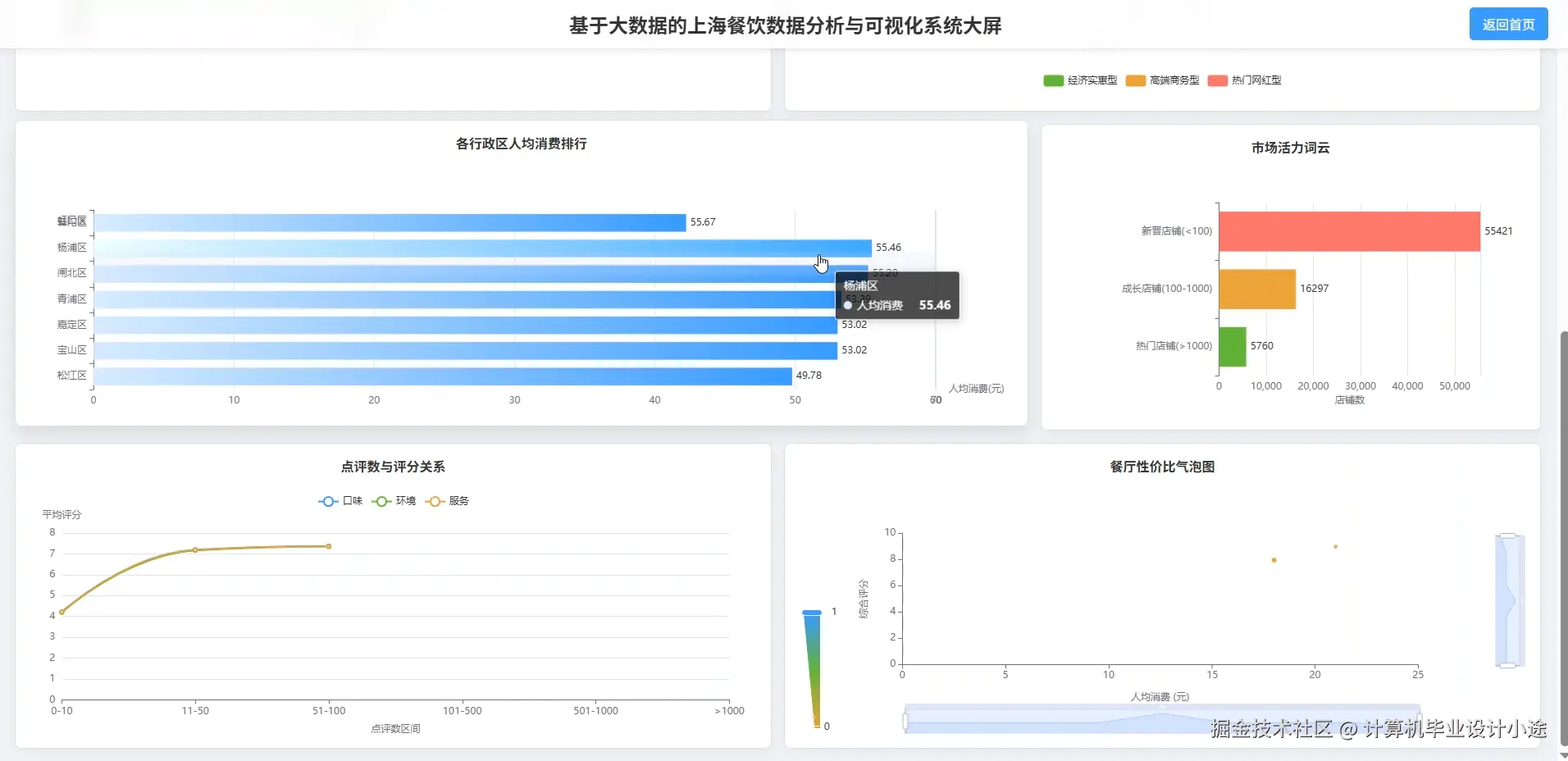1568x761 pixels.
Task: Select the 闸北区 consumption bar
Action: (x=481, y=273)
